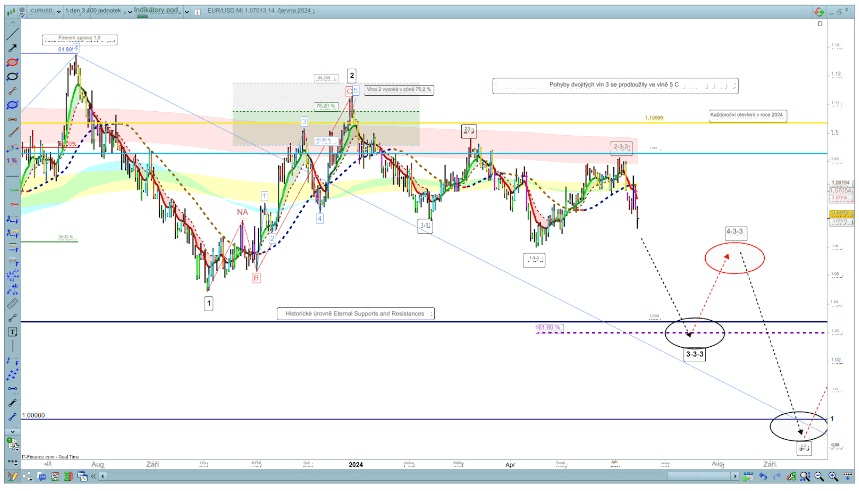The width and height of the screenshot is (859, 491).
Task: Select the 'Pohyby dvojitých vln 3' text annotation
Action: (615, 86)
